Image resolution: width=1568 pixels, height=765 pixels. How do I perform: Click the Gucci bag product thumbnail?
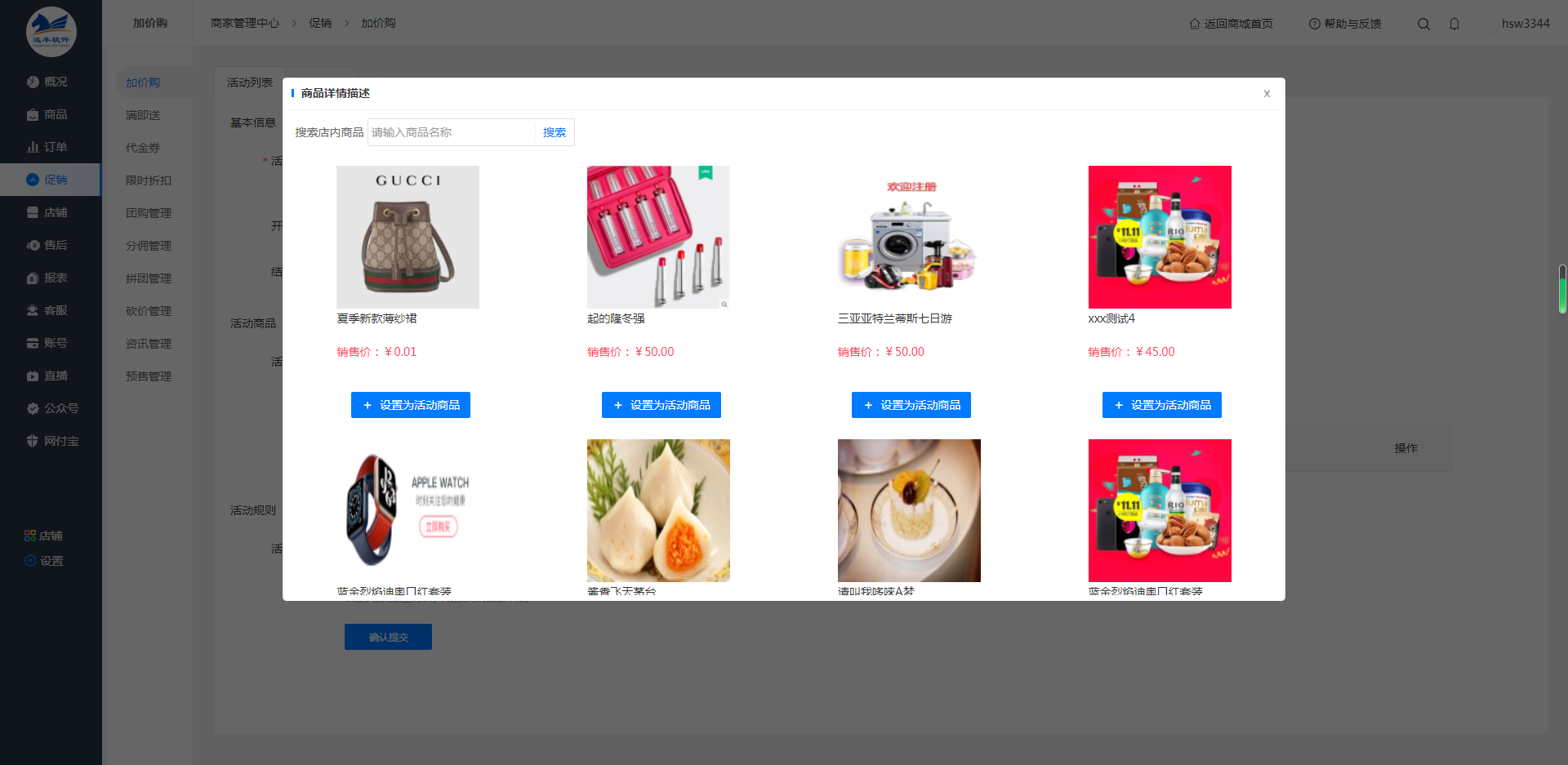pyautogui.click(x=408, y=237)
